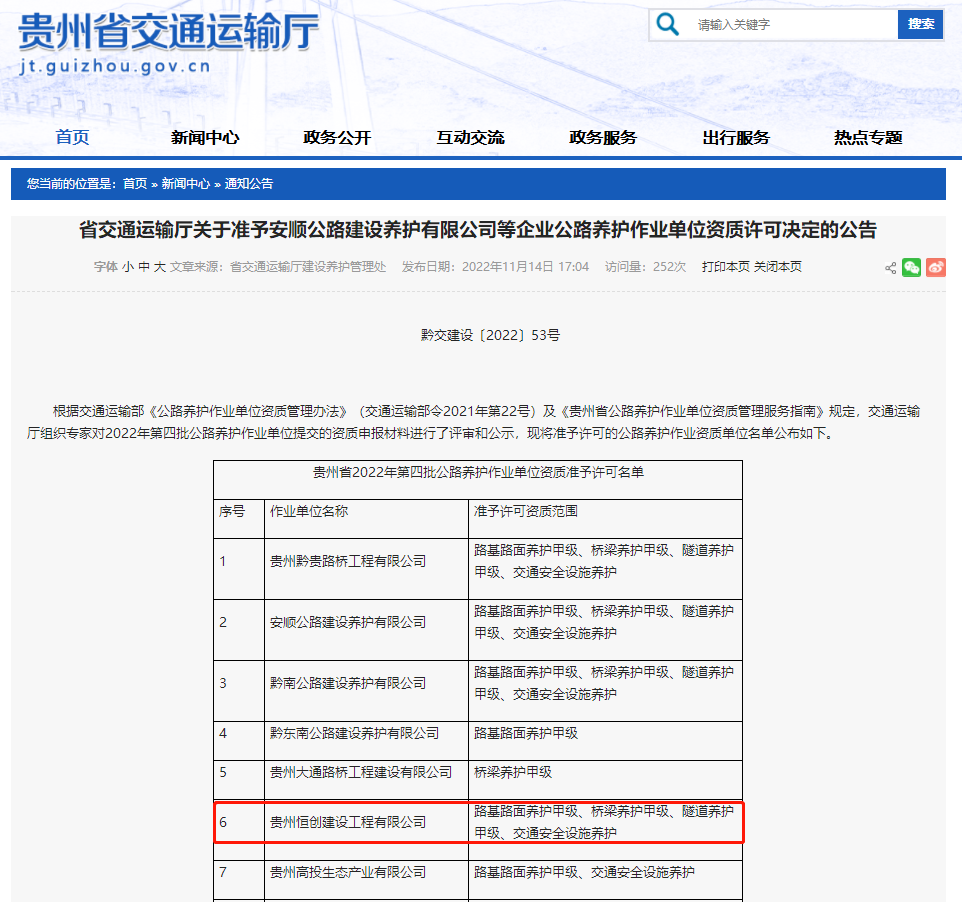The height and width of the screenshot is (902, 962).
Task: Click 打印本页 print link
Action: pos(726,267)
